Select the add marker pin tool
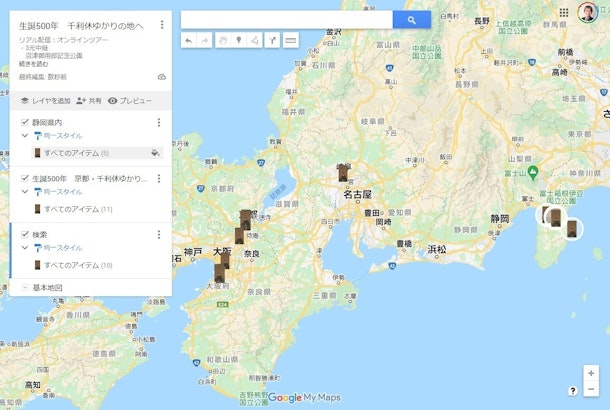This screenshot has height=410, width=610. click(239, 40)
